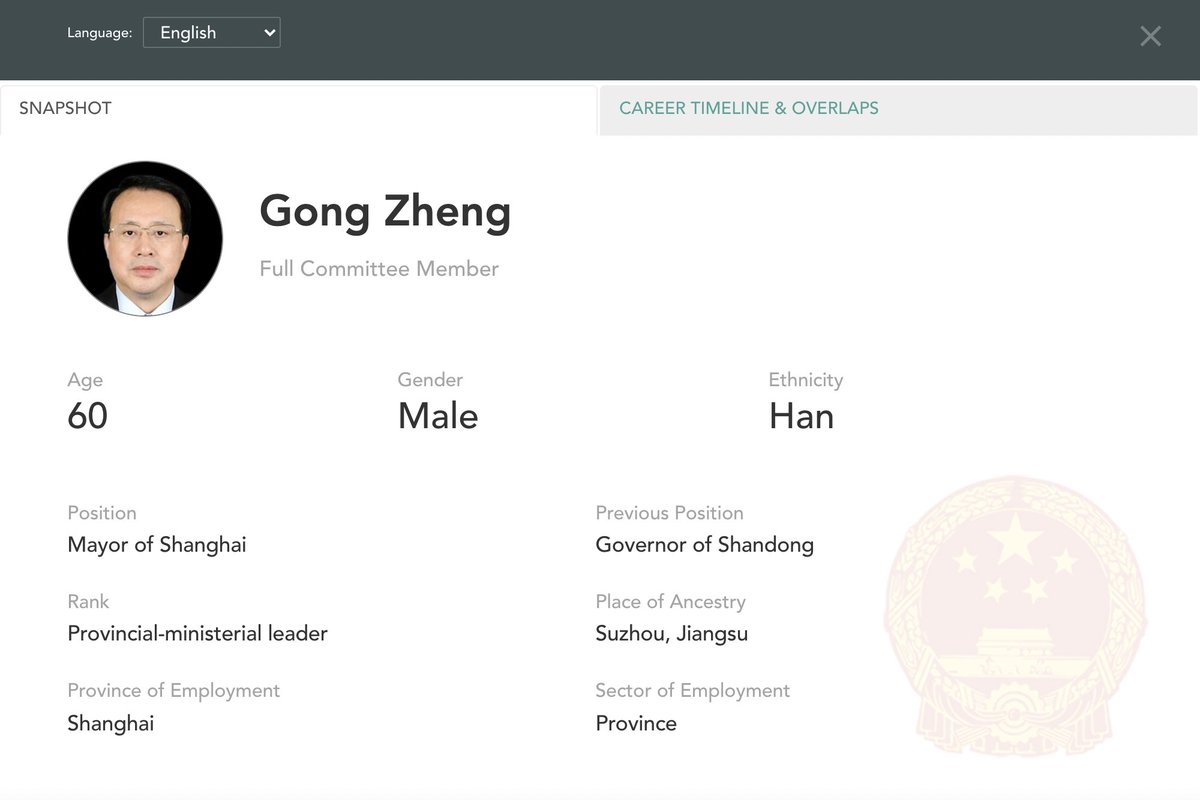Select the Snapshot tab

click(299, 109)
